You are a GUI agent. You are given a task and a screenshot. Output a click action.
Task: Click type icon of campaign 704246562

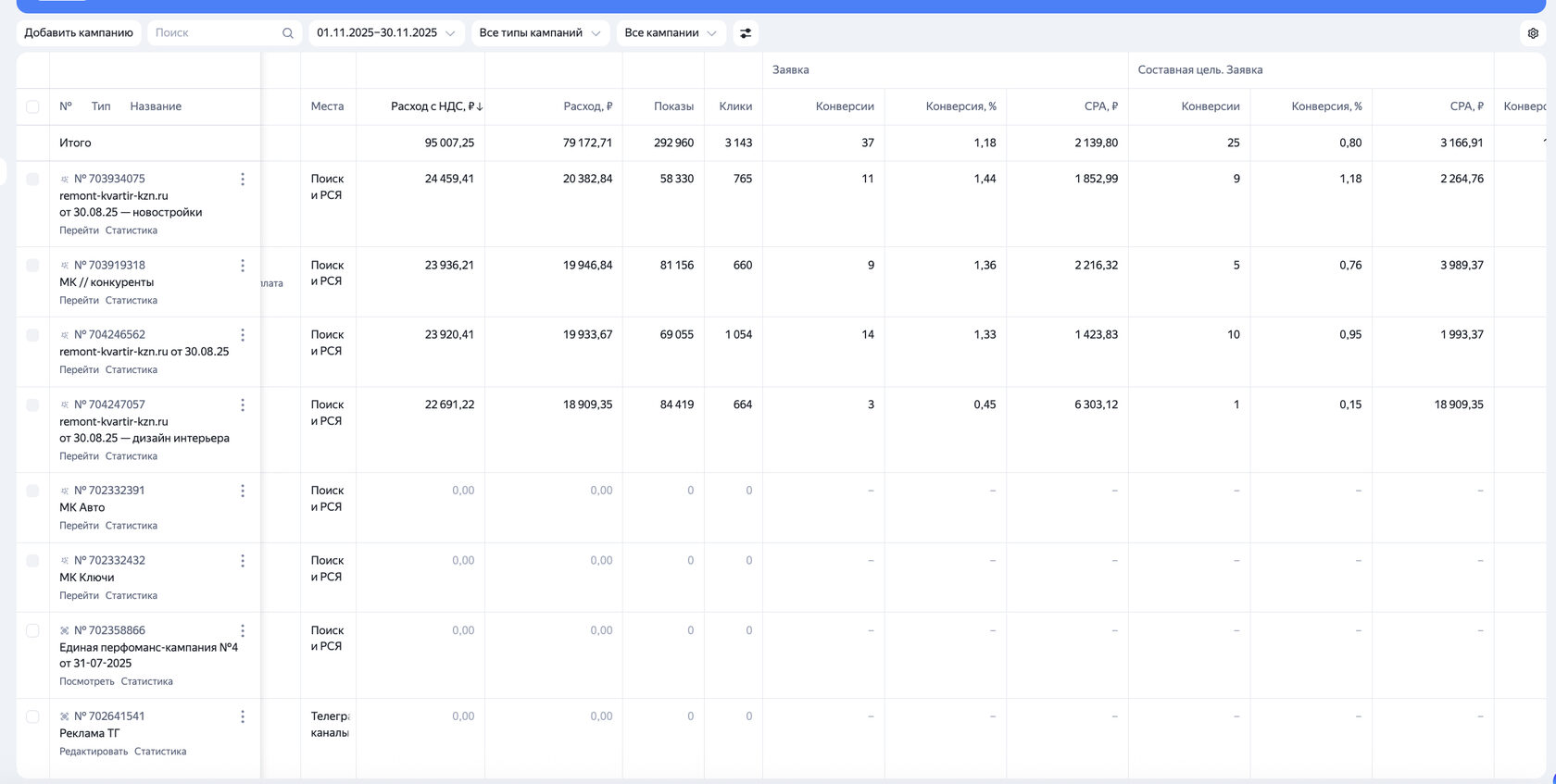[65, 335]
